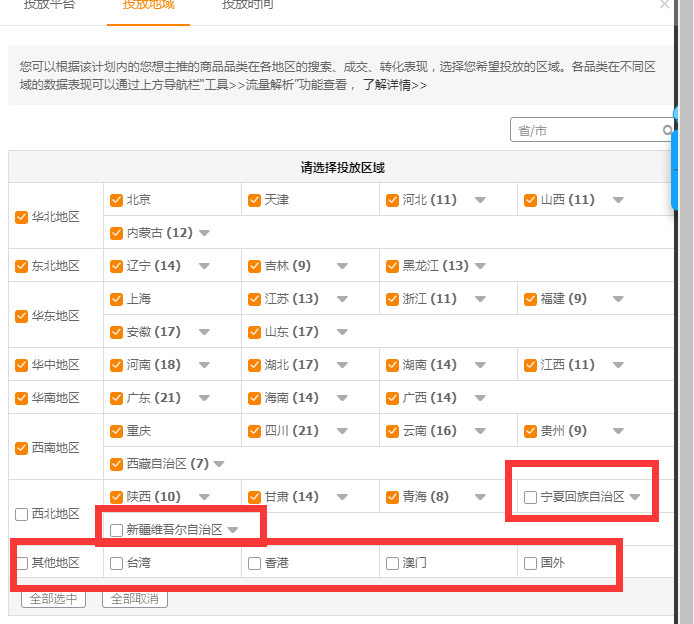Screen dimensions: 694x624
Task: Open the 西藏自治区 (7) dropdown arrow
Action: (x=219, y=464)
